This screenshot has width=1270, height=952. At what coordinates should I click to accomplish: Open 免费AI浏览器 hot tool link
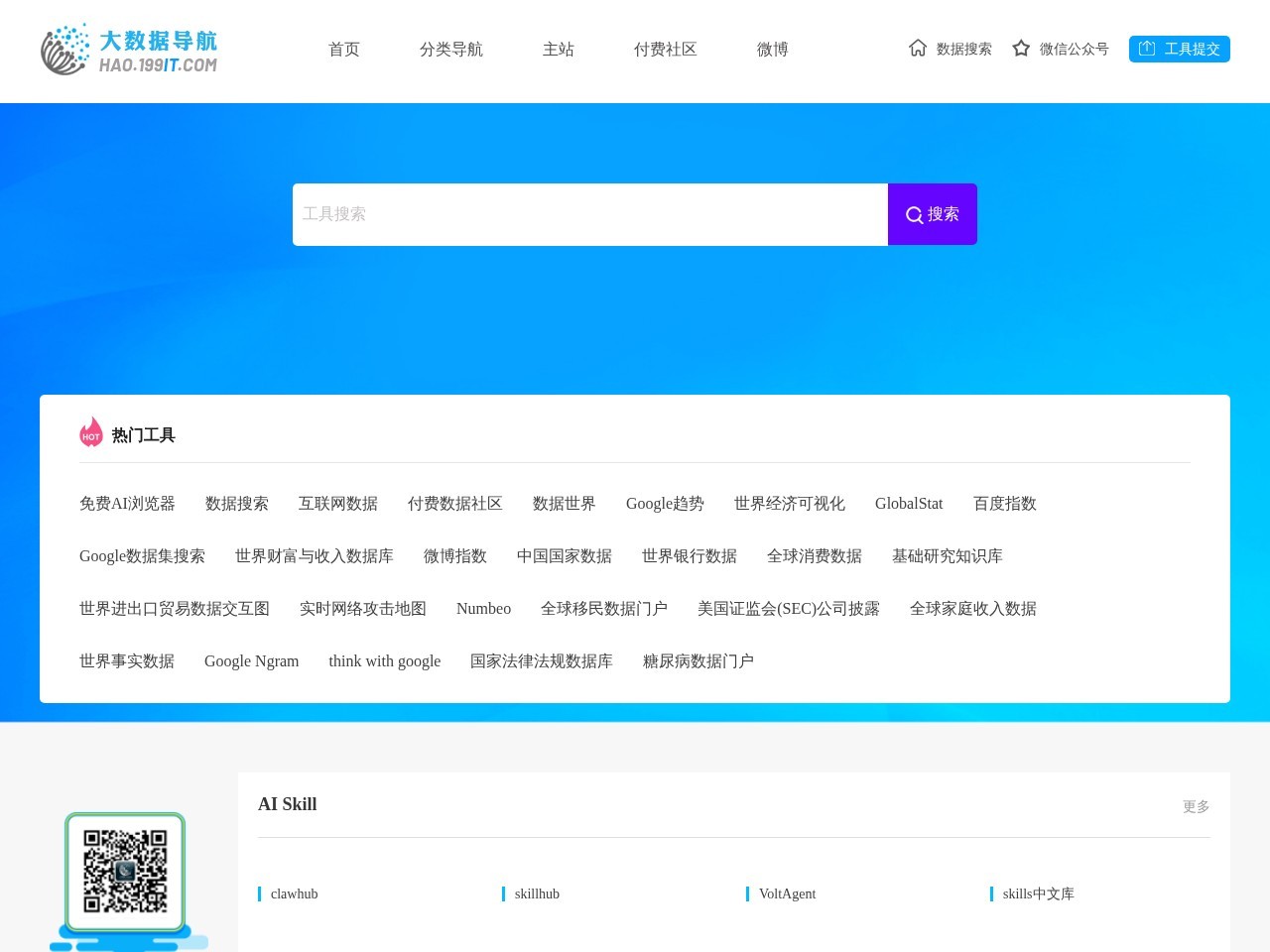click(127, 504)
